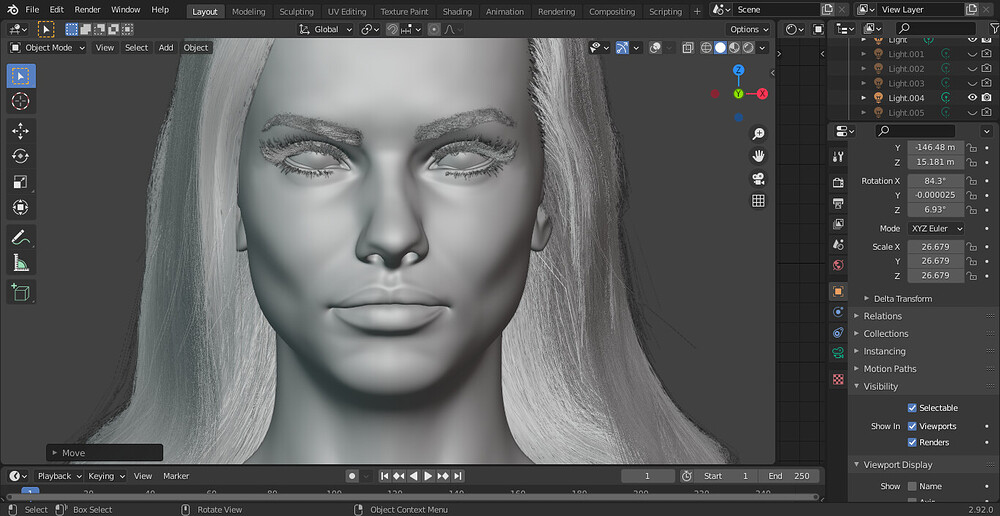1000x516 pixels.
Task: Jump to end frame button
Action: coord(457,476)
